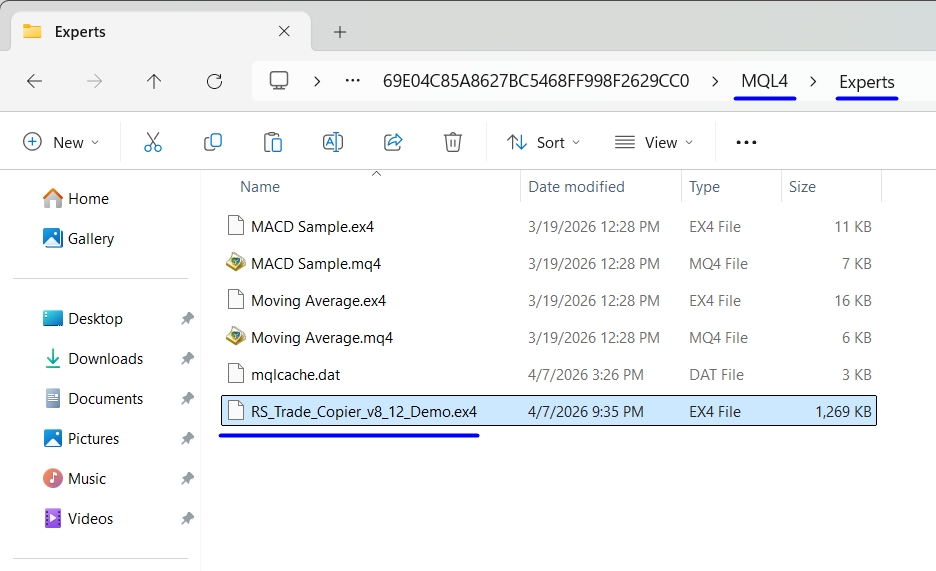Image resolution: width=936 pixels, height=571 pixels.
Task: Click the 4/7/2026 3:26 PM date cell
Action: tap(586, 375)
